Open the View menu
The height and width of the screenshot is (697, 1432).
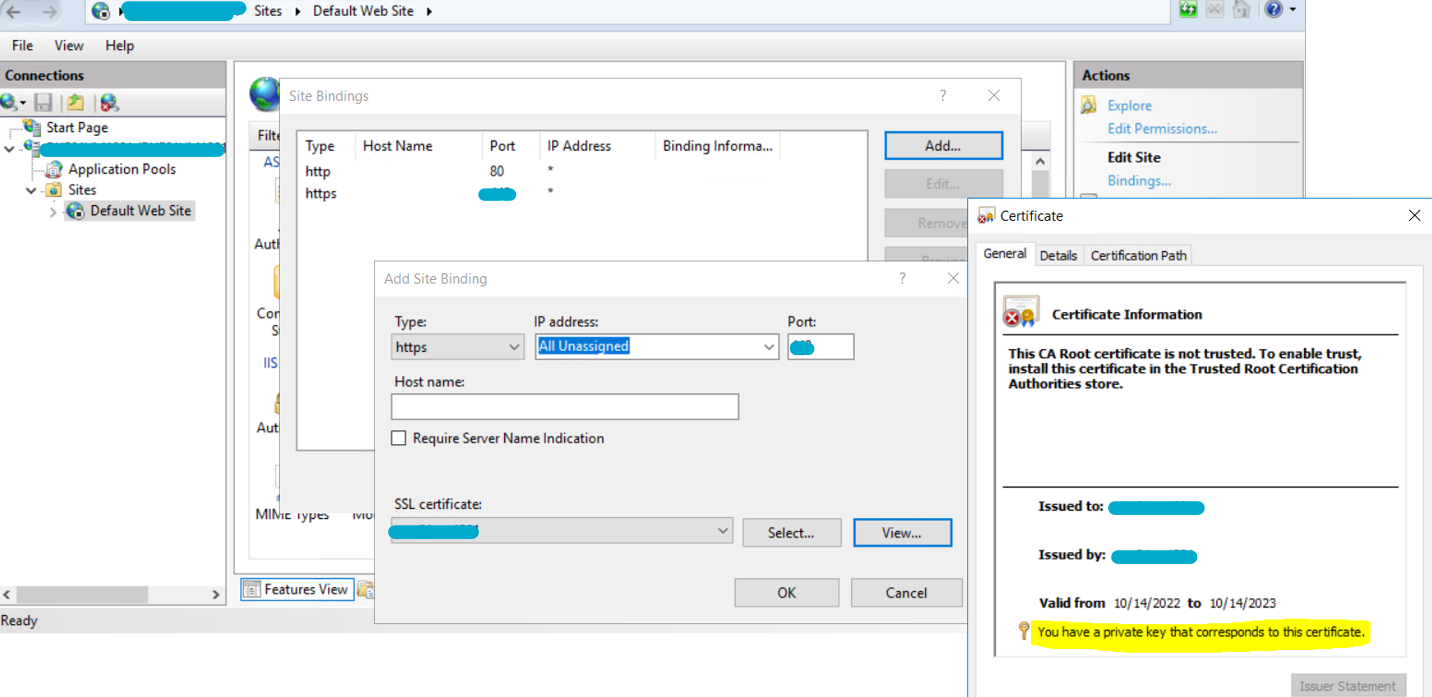(69, 45)
